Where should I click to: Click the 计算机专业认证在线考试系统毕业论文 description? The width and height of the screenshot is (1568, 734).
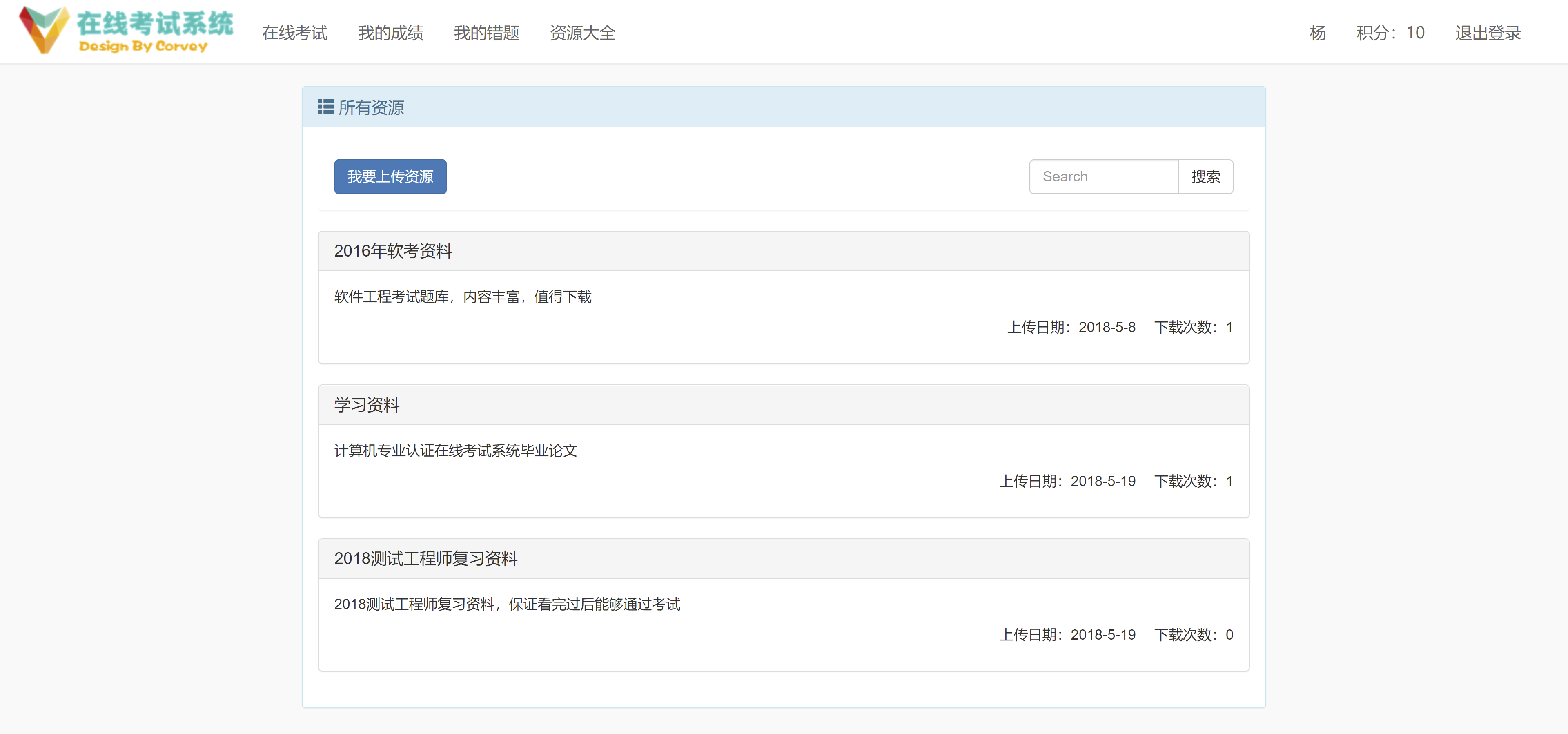(457, 451)
